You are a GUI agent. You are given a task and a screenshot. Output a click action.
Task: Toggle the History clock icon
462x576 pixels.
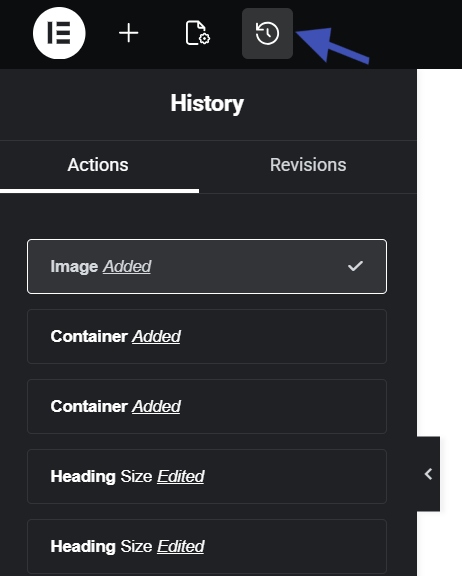pyautogui.click(x=267, y=33)
